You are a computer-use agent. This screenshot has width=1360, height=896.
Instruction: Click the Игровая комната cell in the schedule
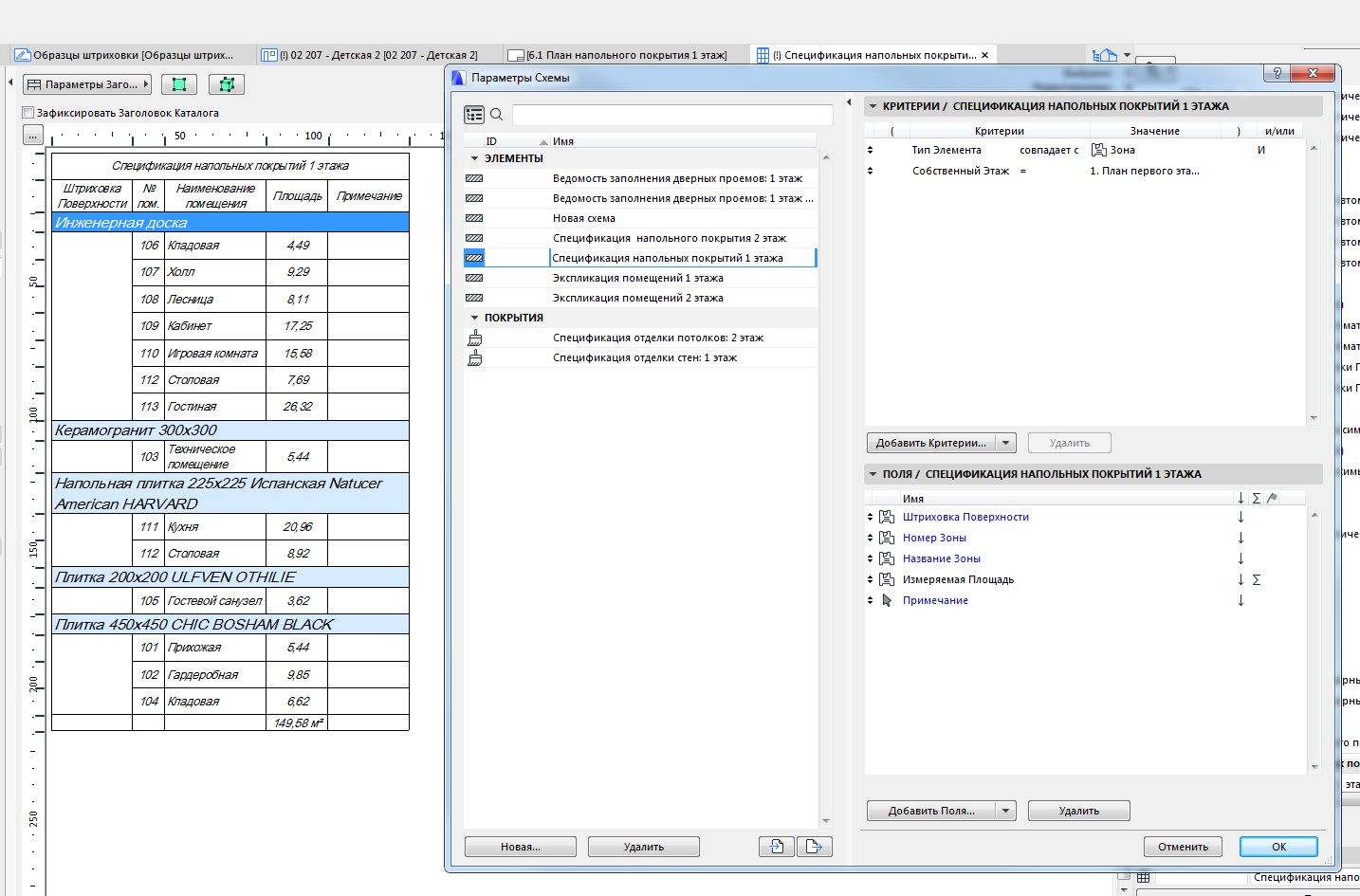(x=213, y=353)
